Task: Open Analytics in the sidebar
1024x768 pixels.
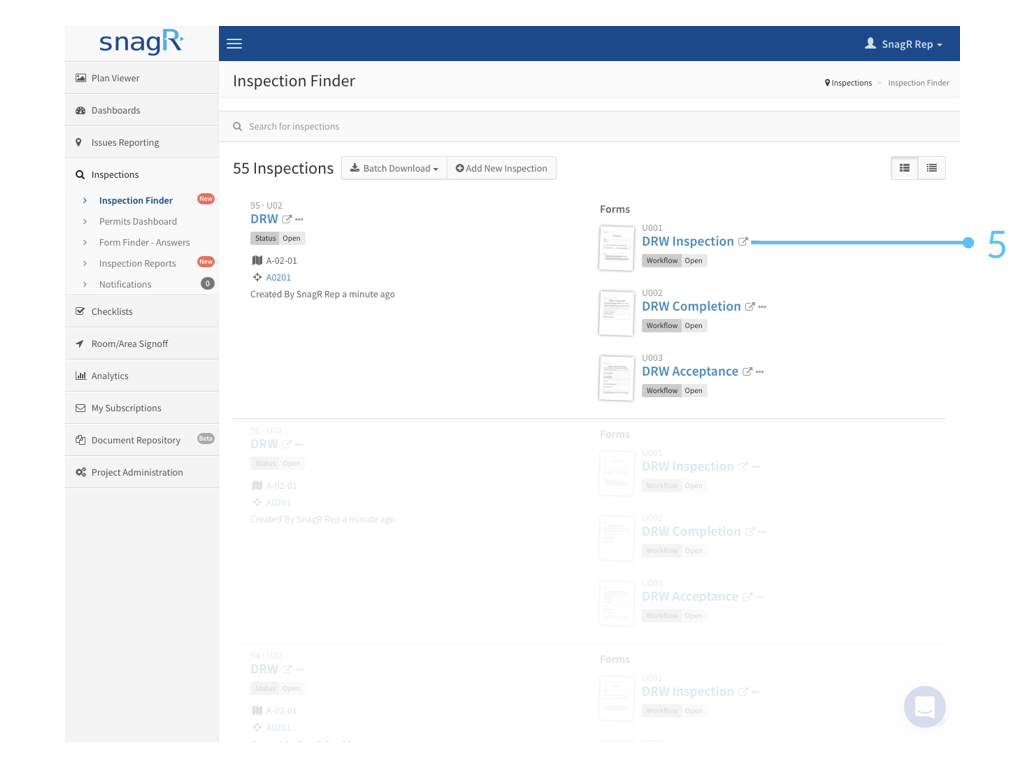Action: [x=142, y=375]
